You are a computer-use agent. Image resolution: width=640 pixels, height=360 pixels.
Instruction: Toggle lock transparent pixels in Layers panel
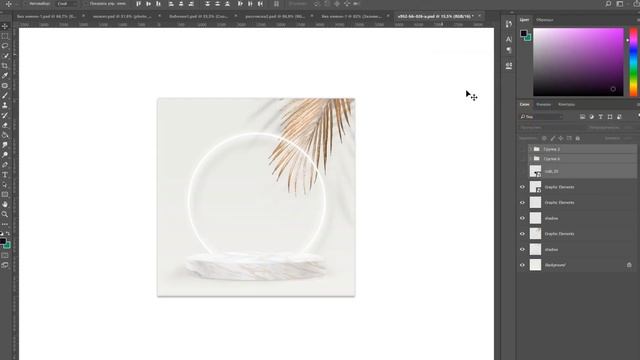(544, 138)
